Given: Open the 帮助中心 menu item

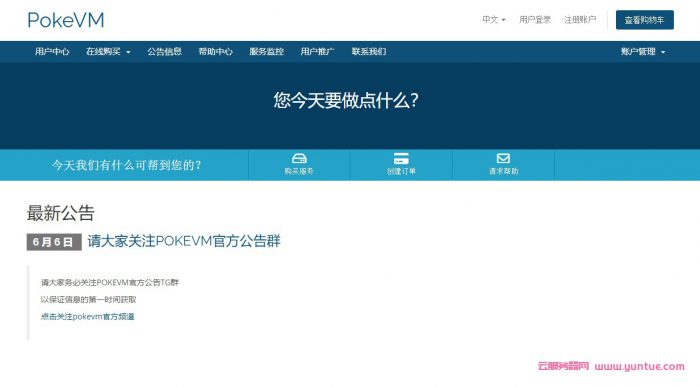Looking at the screenshot, I should coord(216,52).
